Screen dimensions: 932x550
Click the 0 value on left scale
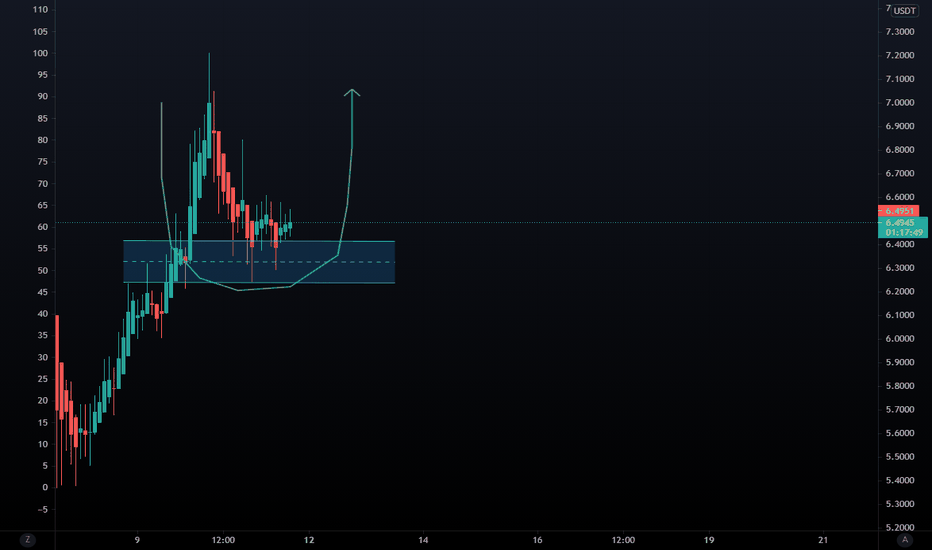(45, 488)
